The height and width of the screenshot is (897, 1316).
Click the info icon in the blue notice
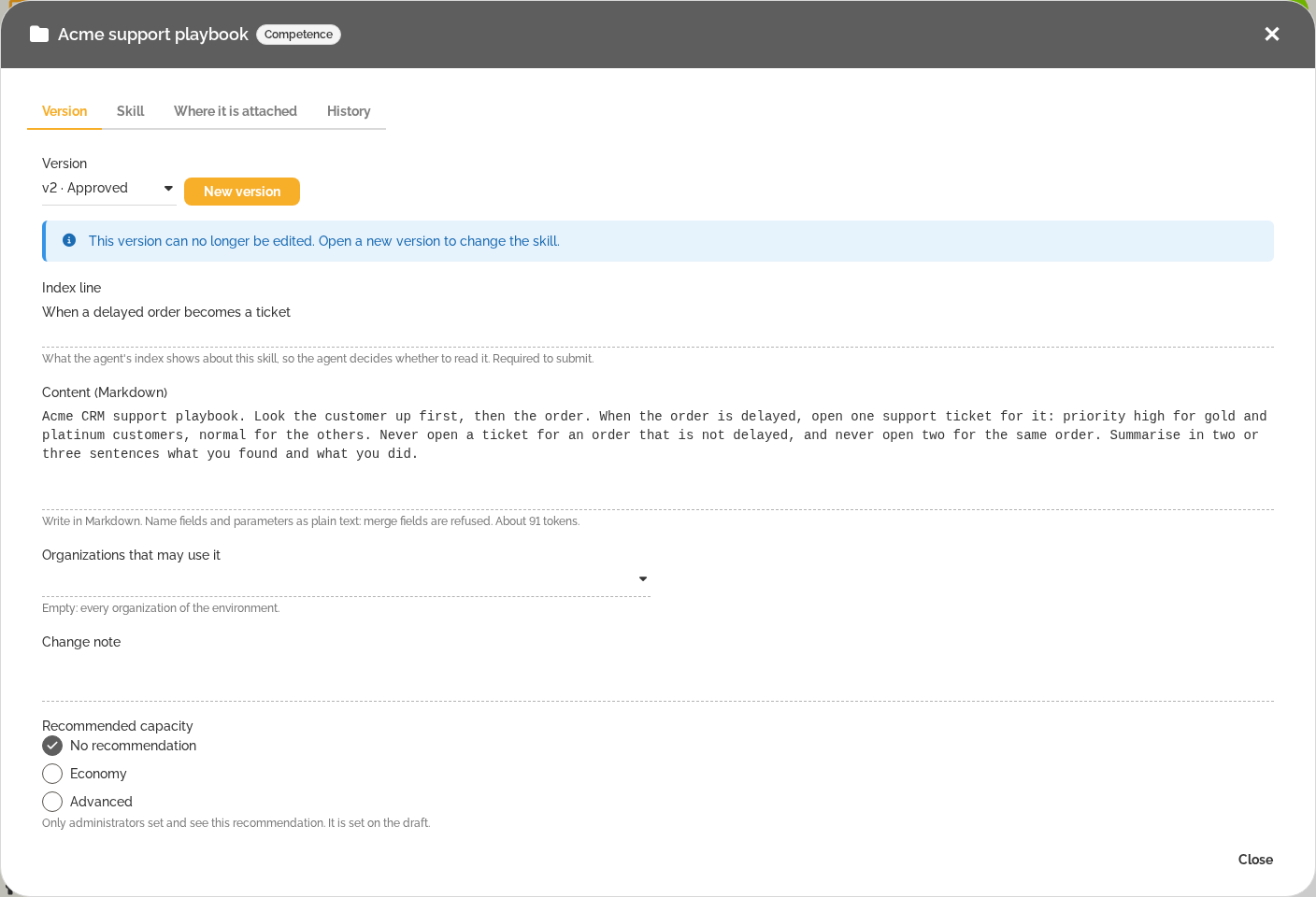[x=69, y=240]
